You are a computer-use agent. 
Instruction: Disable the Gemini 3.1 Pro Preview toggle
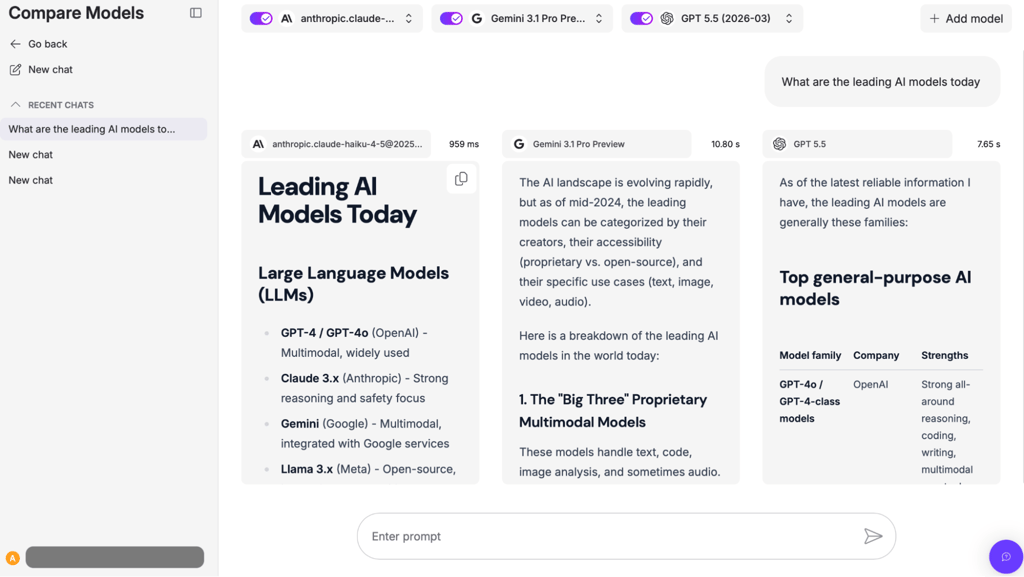[451, 18]
